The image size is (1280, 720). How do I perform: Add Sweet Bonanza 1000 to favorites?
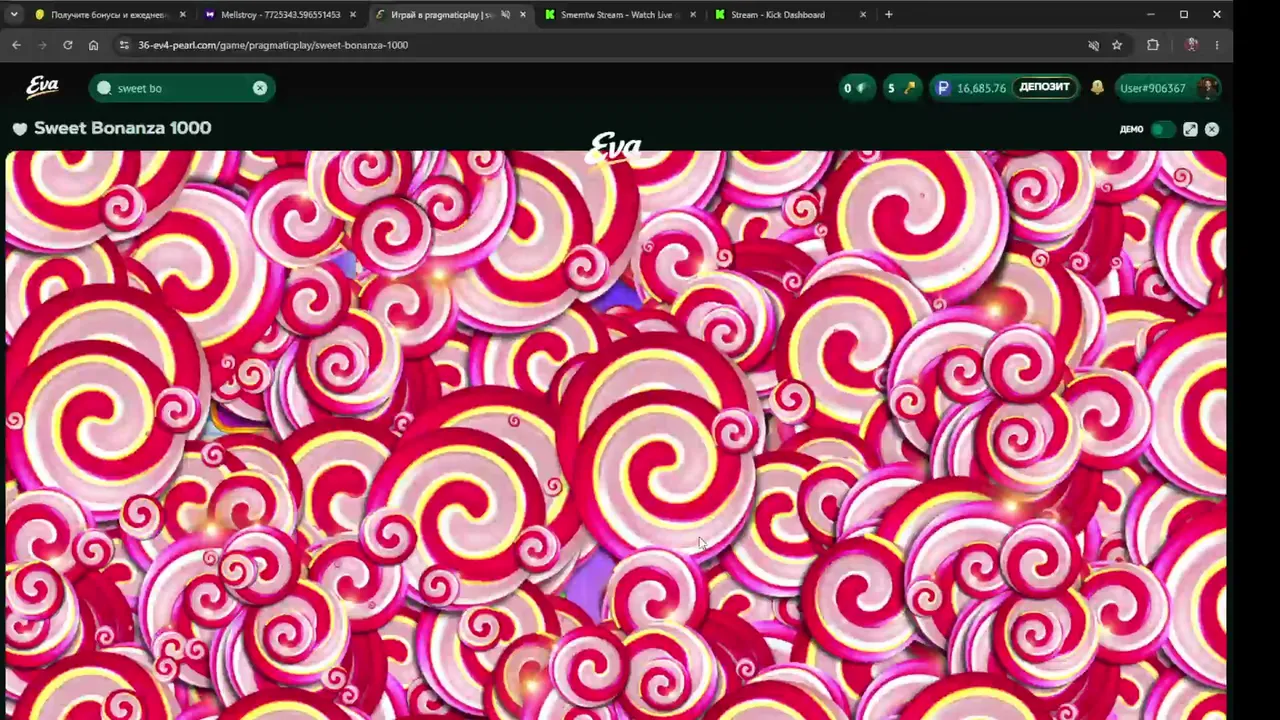(20, 129)
